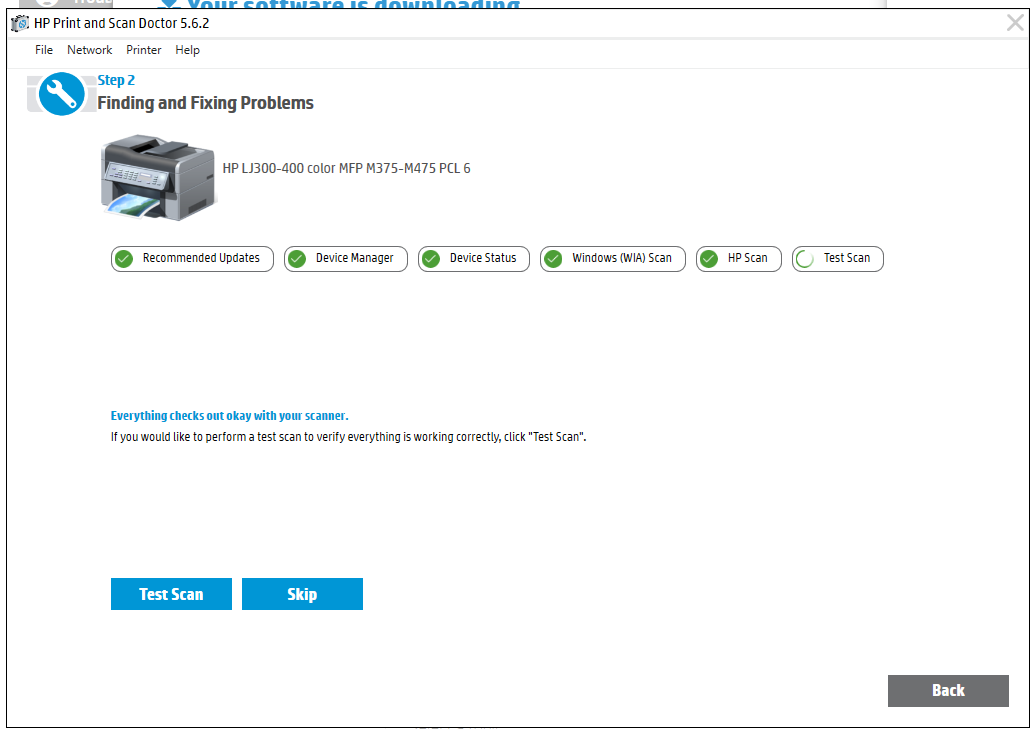
Task: Click the Device Manager check status icon
Action: [296, 258]
